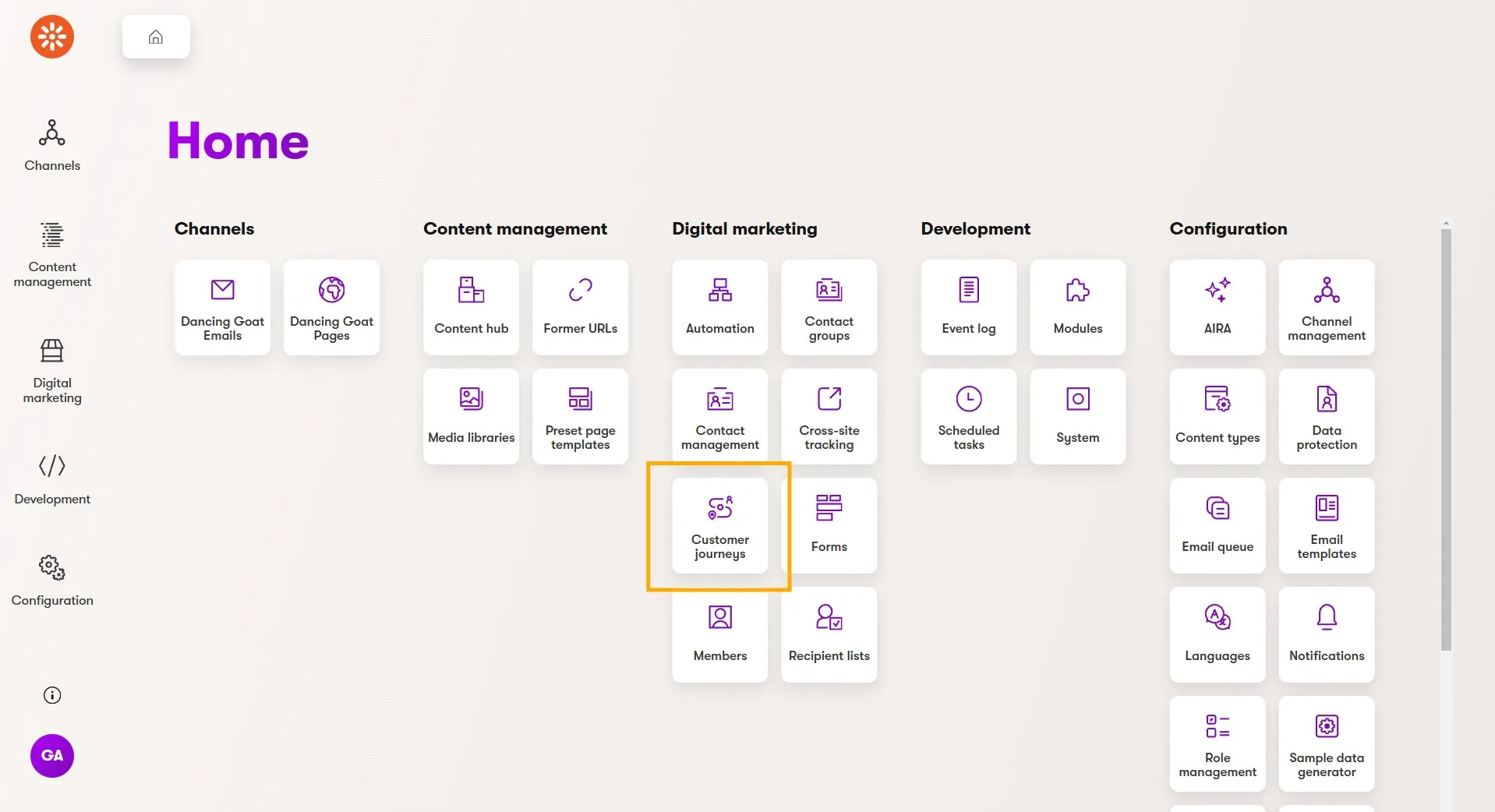1495x812 pixels.
Task: Open the Cross-site tracking tile
Action: [x=829, y=417]
